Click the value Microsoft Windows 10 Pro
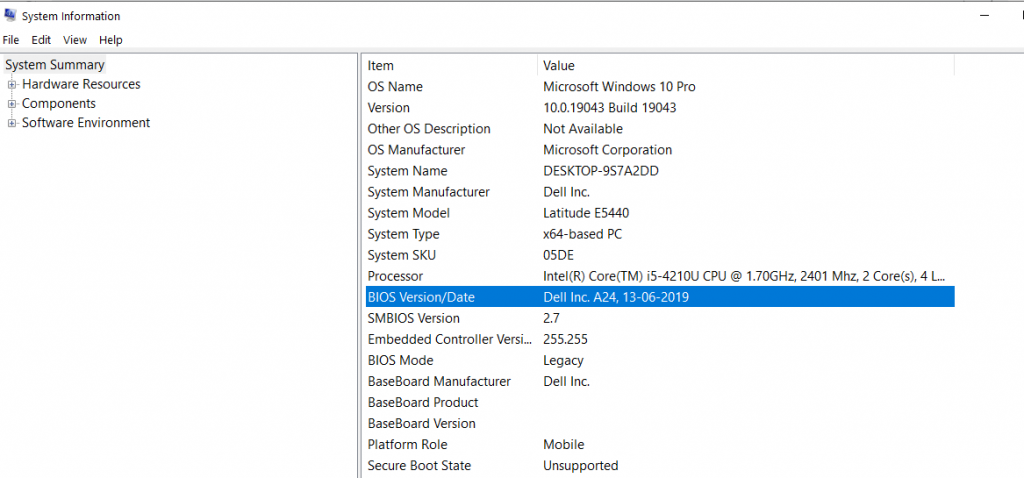The height and width of the screenshot is (478, 1024). coord(619,87)
